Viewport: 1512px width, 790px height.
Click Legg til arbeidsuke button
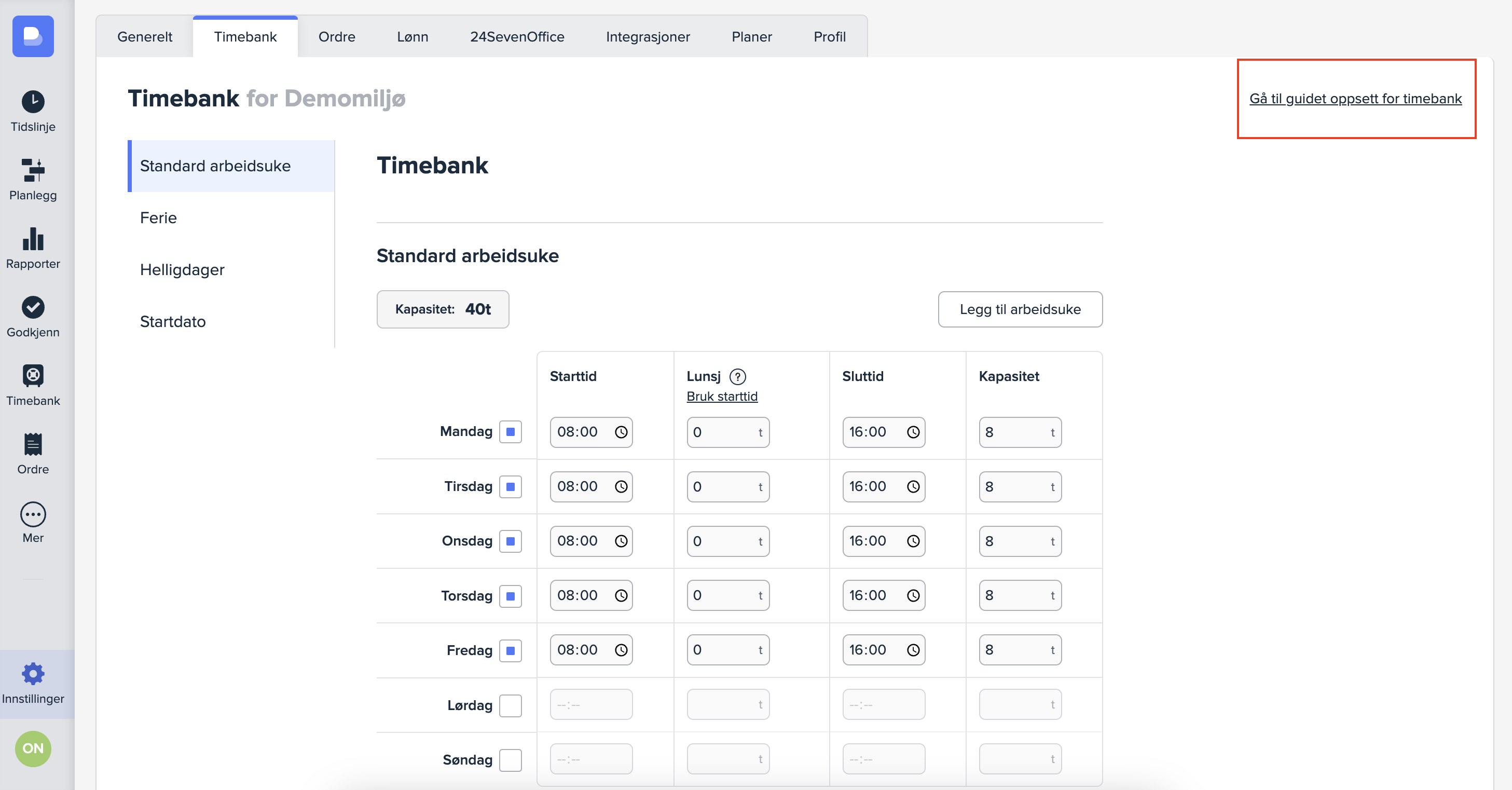tap(1020, 309)
